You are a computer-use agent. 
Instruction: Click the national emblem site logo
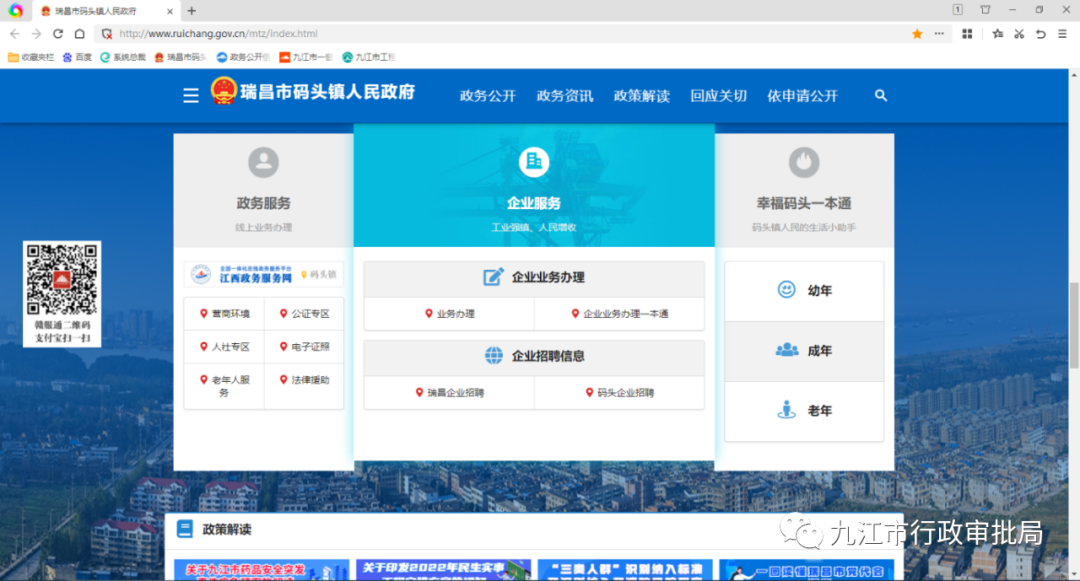point(224,91)
